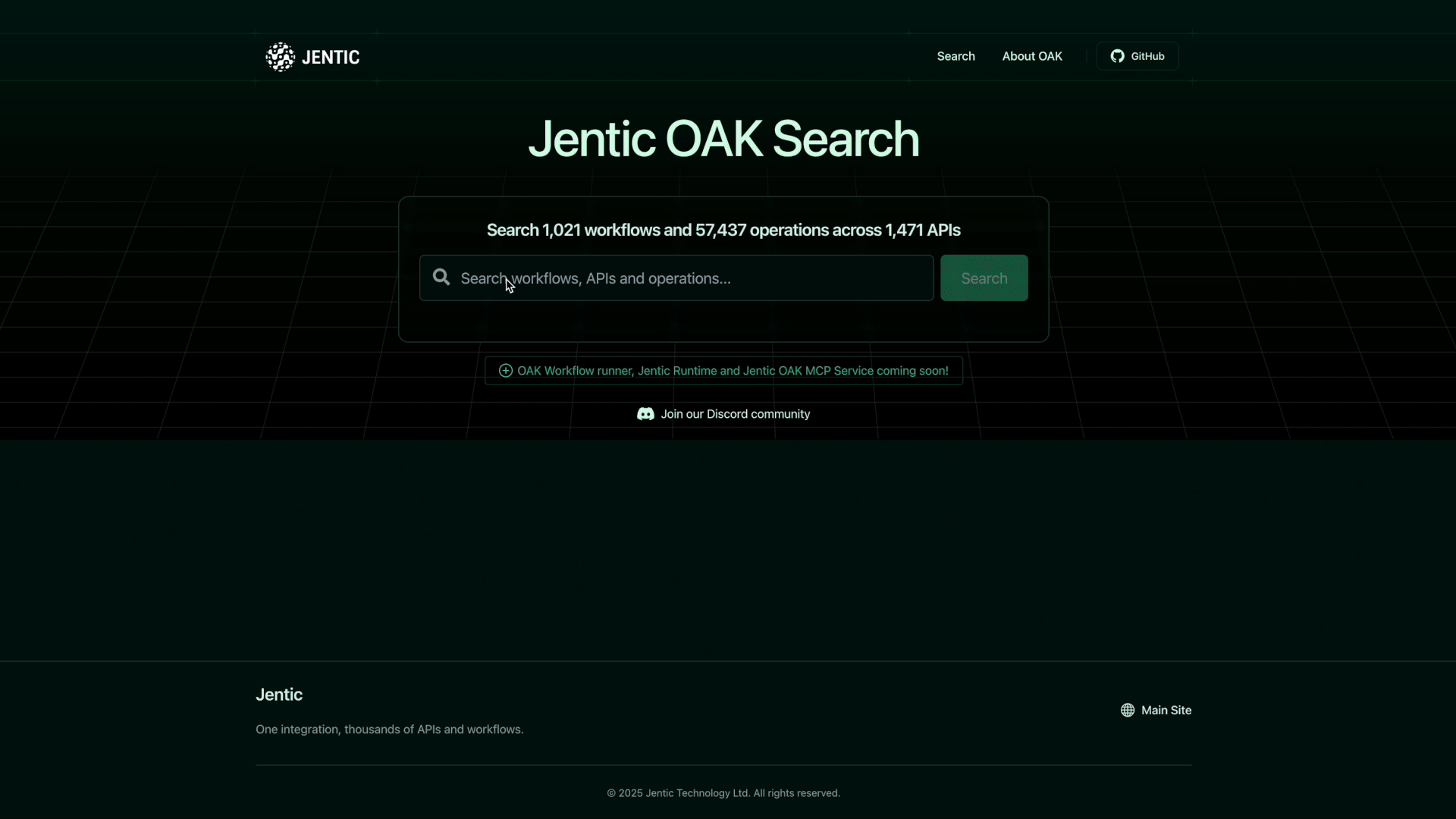Click the Jentic OAK Search heading
This screenshot has width=1456, height=819.
click(x=723, y=140)
